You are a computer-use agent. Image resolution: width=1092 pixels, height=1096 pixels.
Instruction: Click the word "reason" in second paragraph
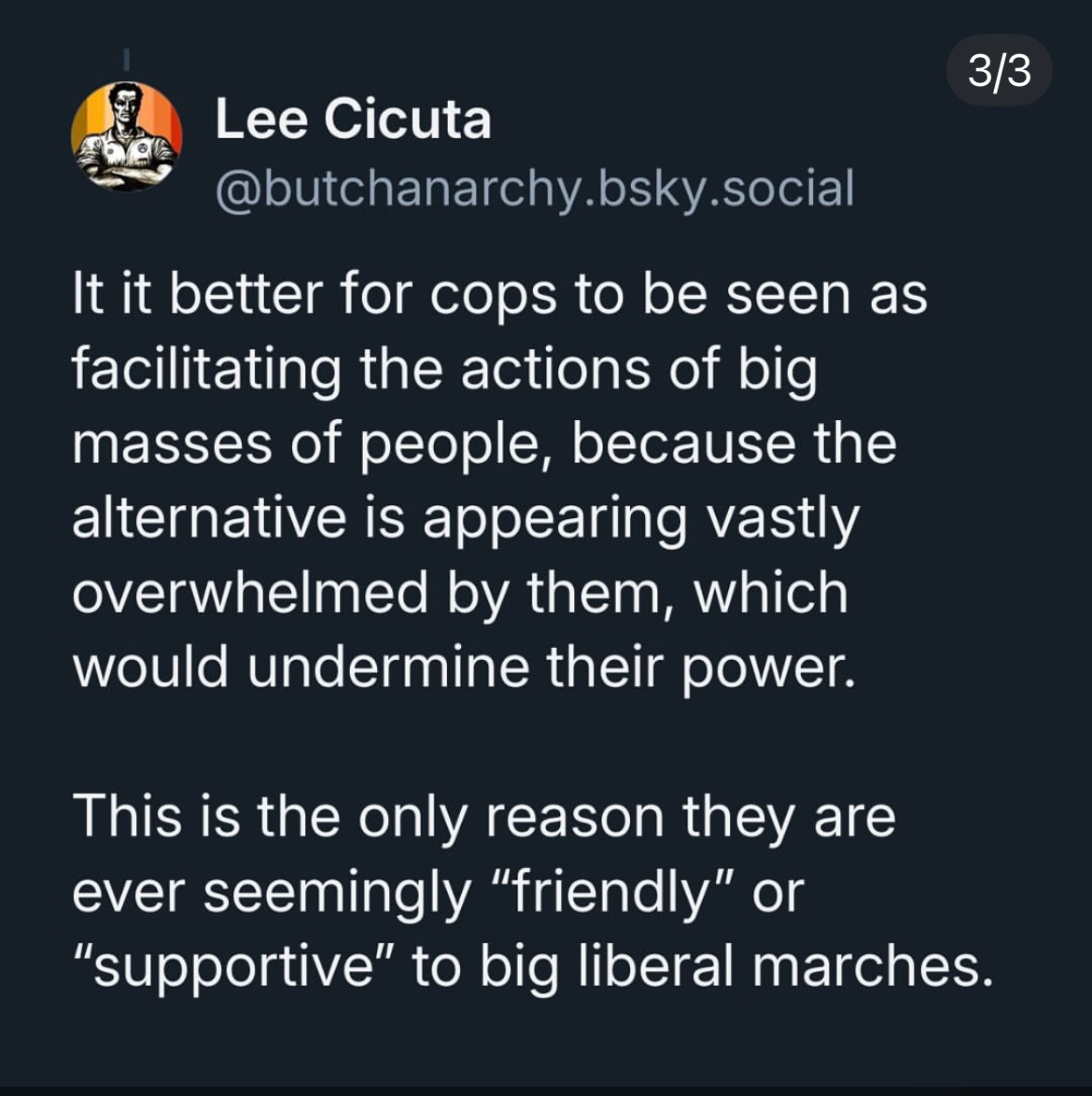tap(575, 817)
